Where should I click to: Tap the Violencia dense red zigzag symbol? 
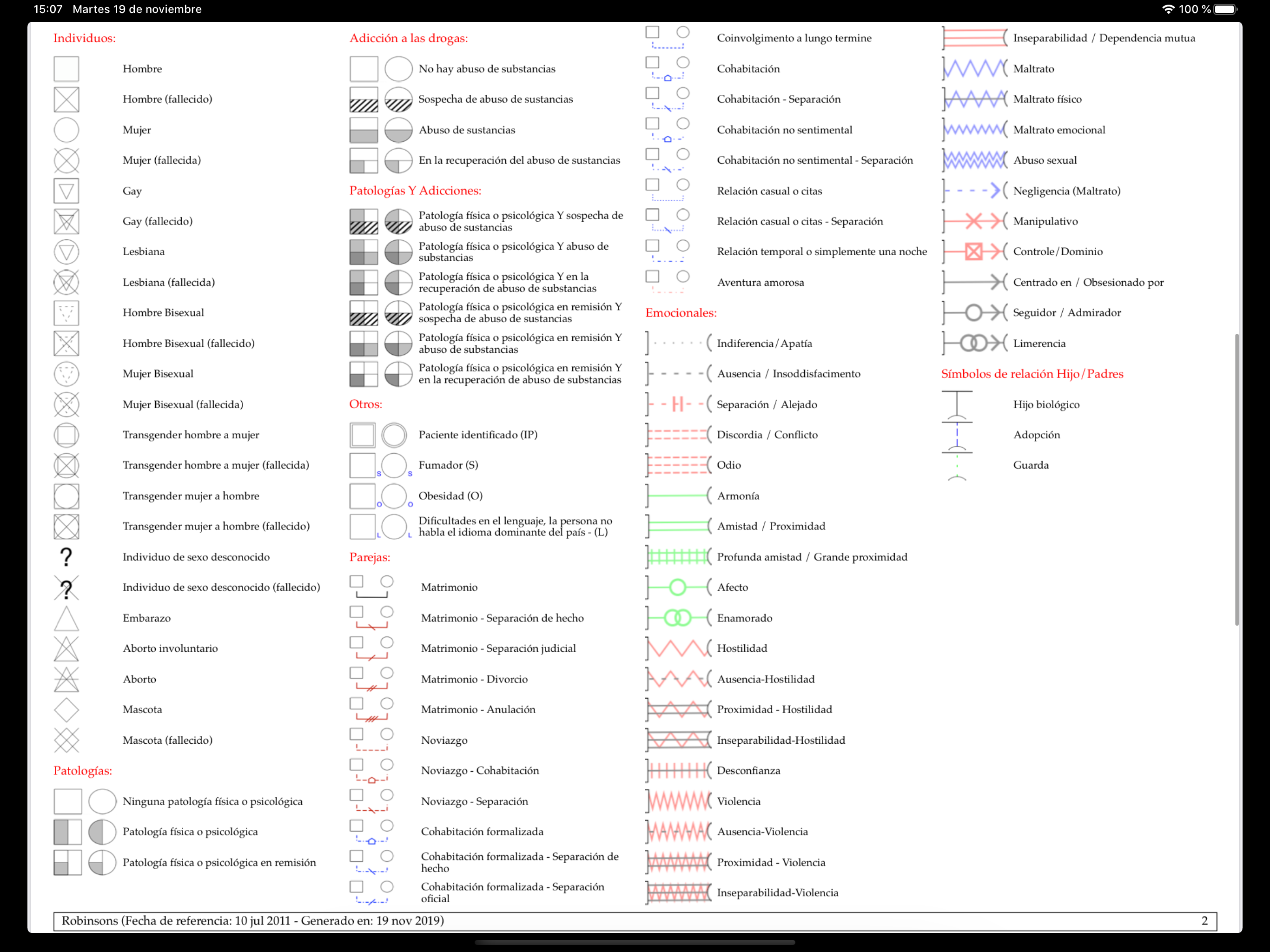[679, 801]
